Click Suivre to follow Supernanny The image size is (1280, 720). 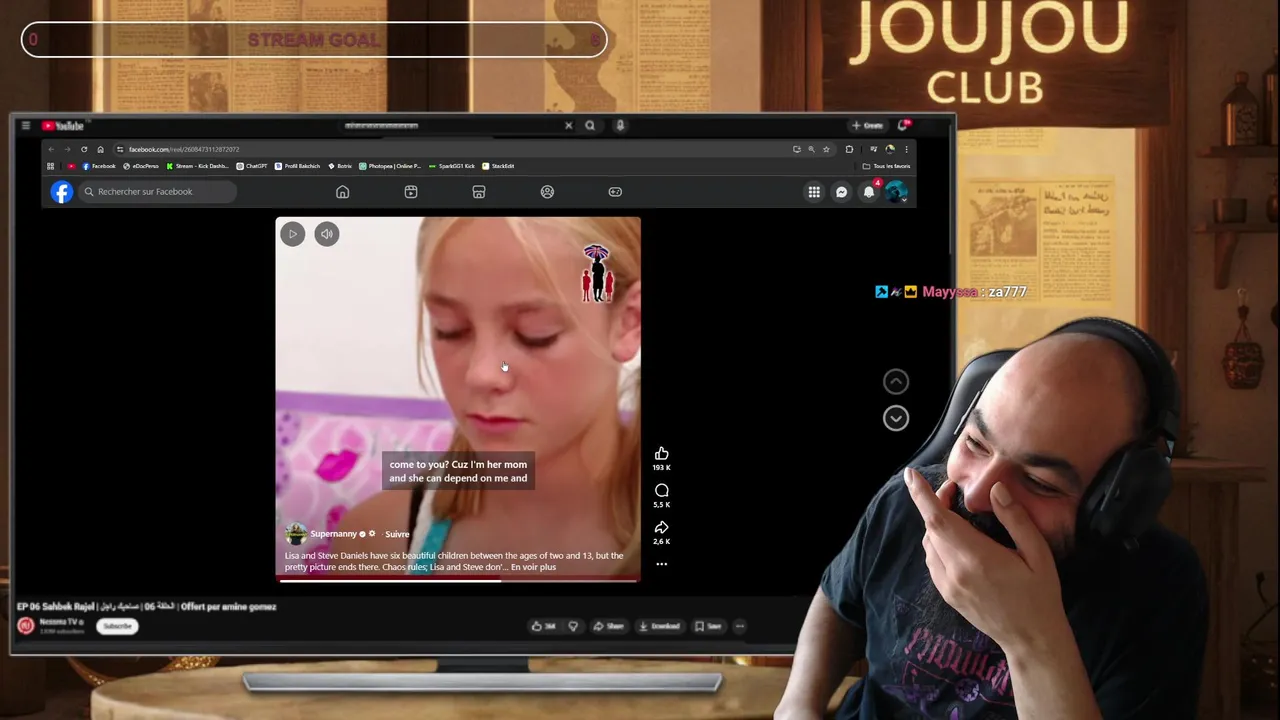click(x=397, y=534)
